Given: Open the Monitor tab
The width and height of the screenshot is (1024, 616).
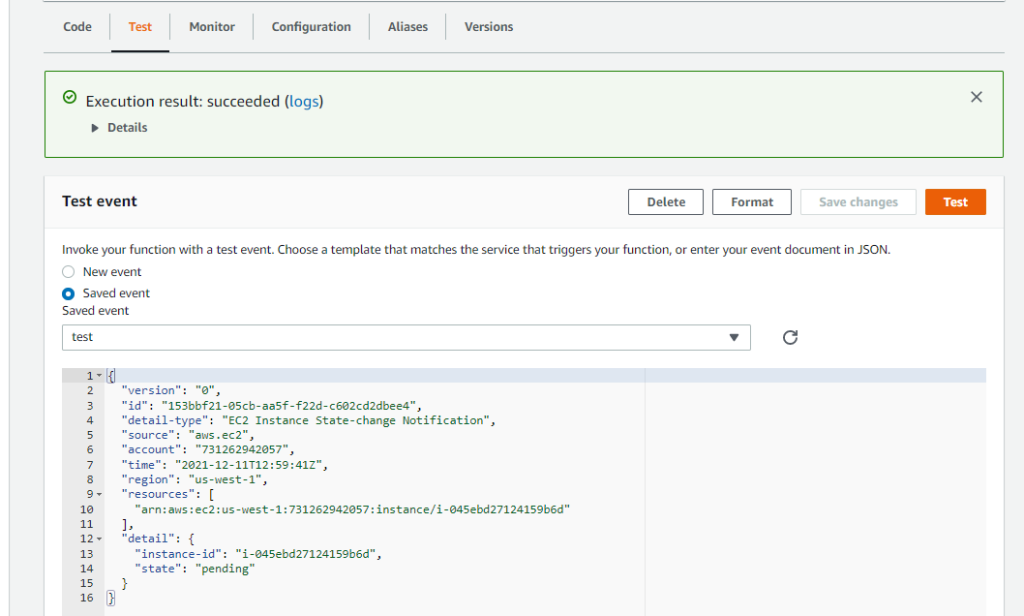Looking at the screenshot, I should [x=211, y=27].
